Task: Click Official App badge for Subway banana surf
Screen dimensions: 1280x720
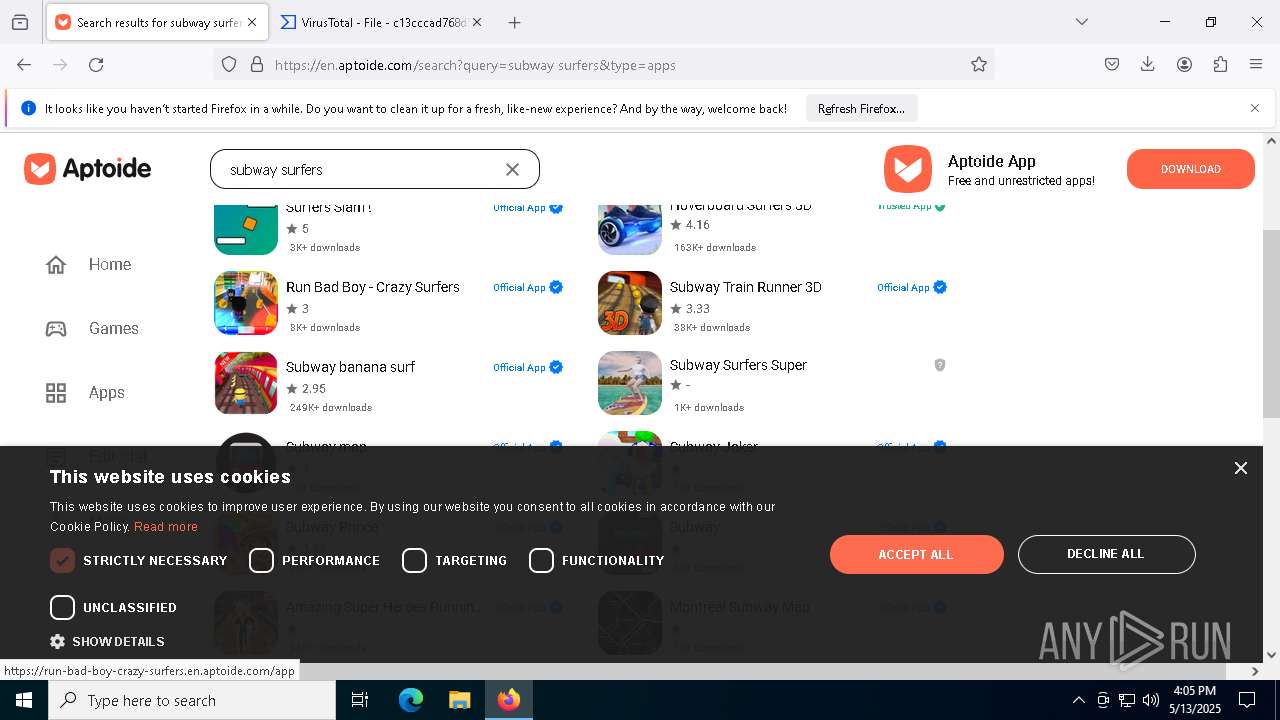Action: [x=528, y=367]
